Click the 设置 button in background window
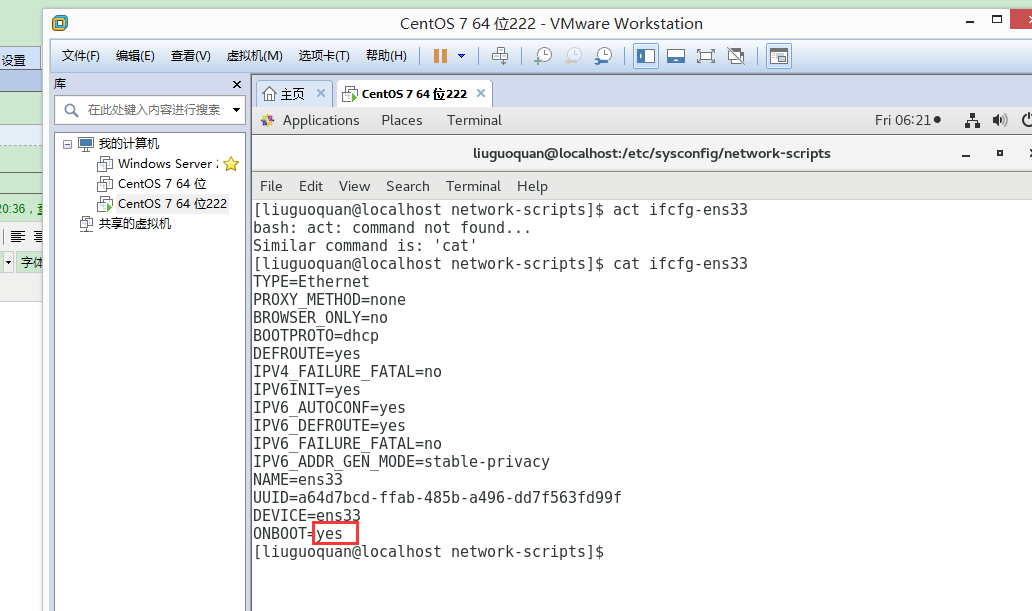The width and height of the screenshot is (1032, 611). tap(13, 61)
